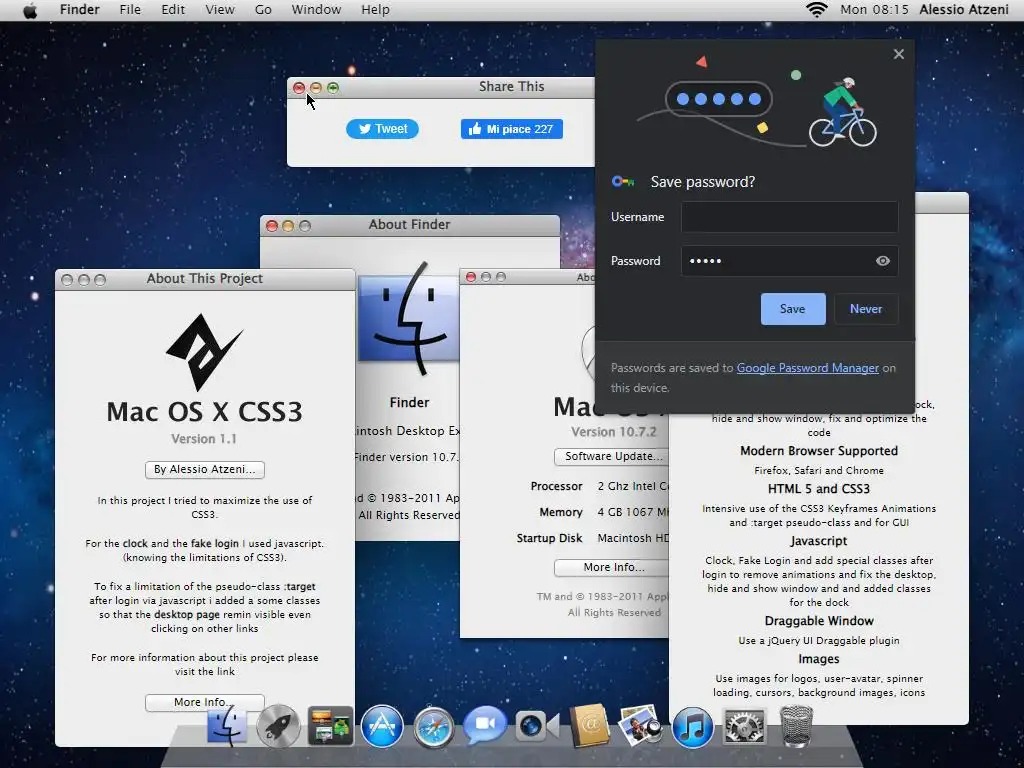The height and width of the screenshot is (768, 1024).
Task: Click the Wi-Fi status icon
Action: 816,10
